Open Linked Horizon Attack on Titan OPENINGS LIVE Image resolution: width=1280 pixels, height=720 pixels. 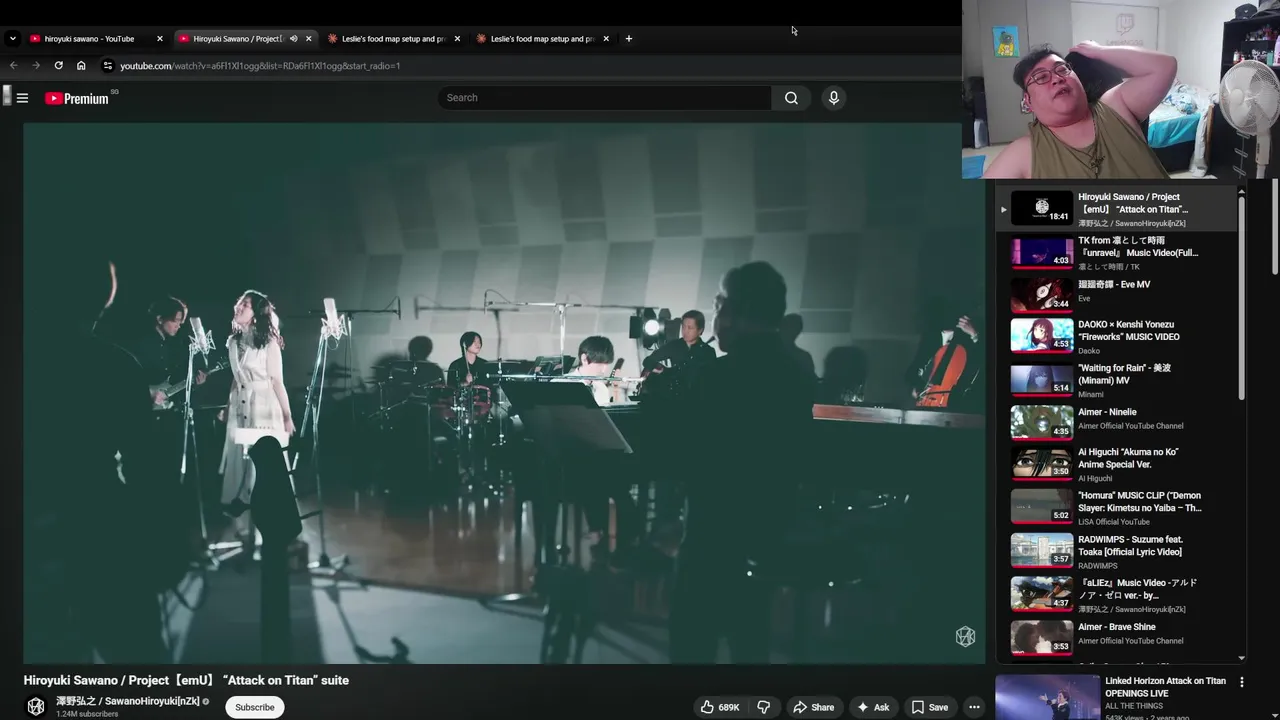(1165, 687)
